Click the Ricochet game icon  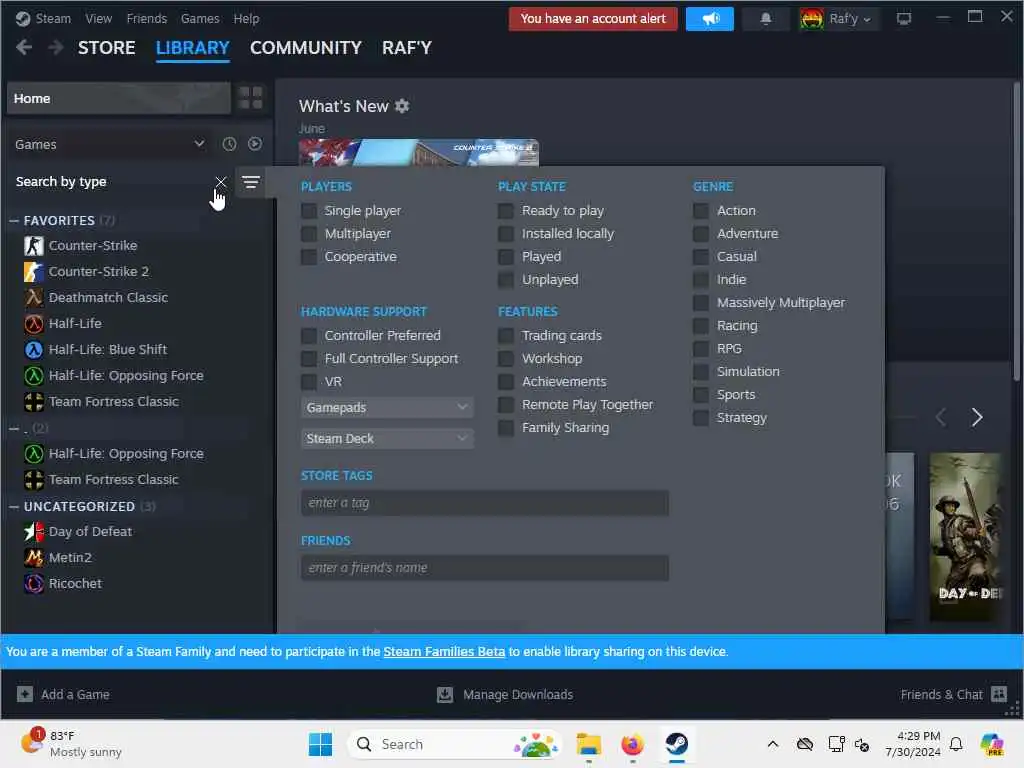(34, 584)
